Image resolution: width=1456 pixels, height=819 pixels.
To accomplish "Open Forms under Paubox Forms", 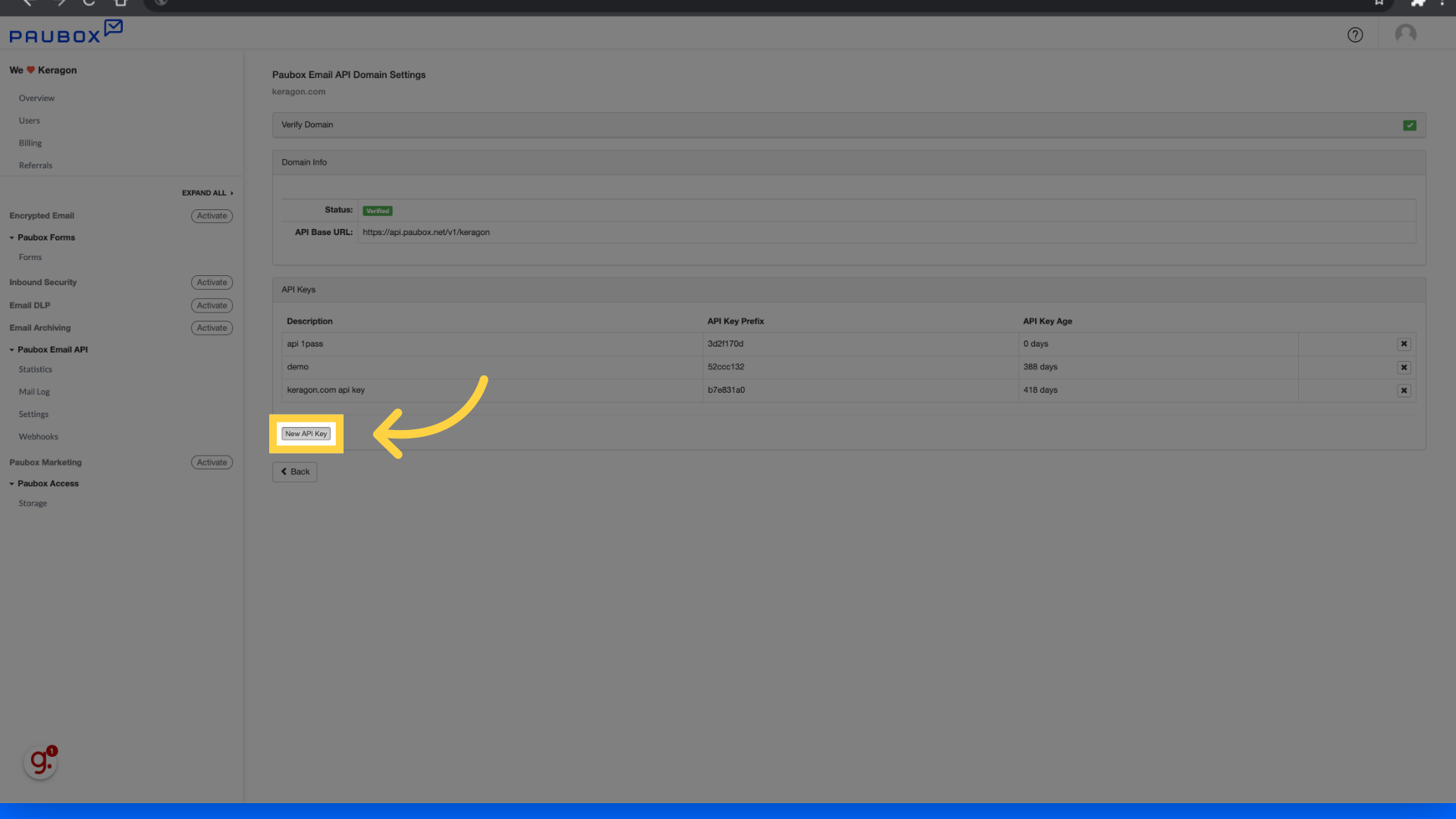I will (x=30, y=258).
